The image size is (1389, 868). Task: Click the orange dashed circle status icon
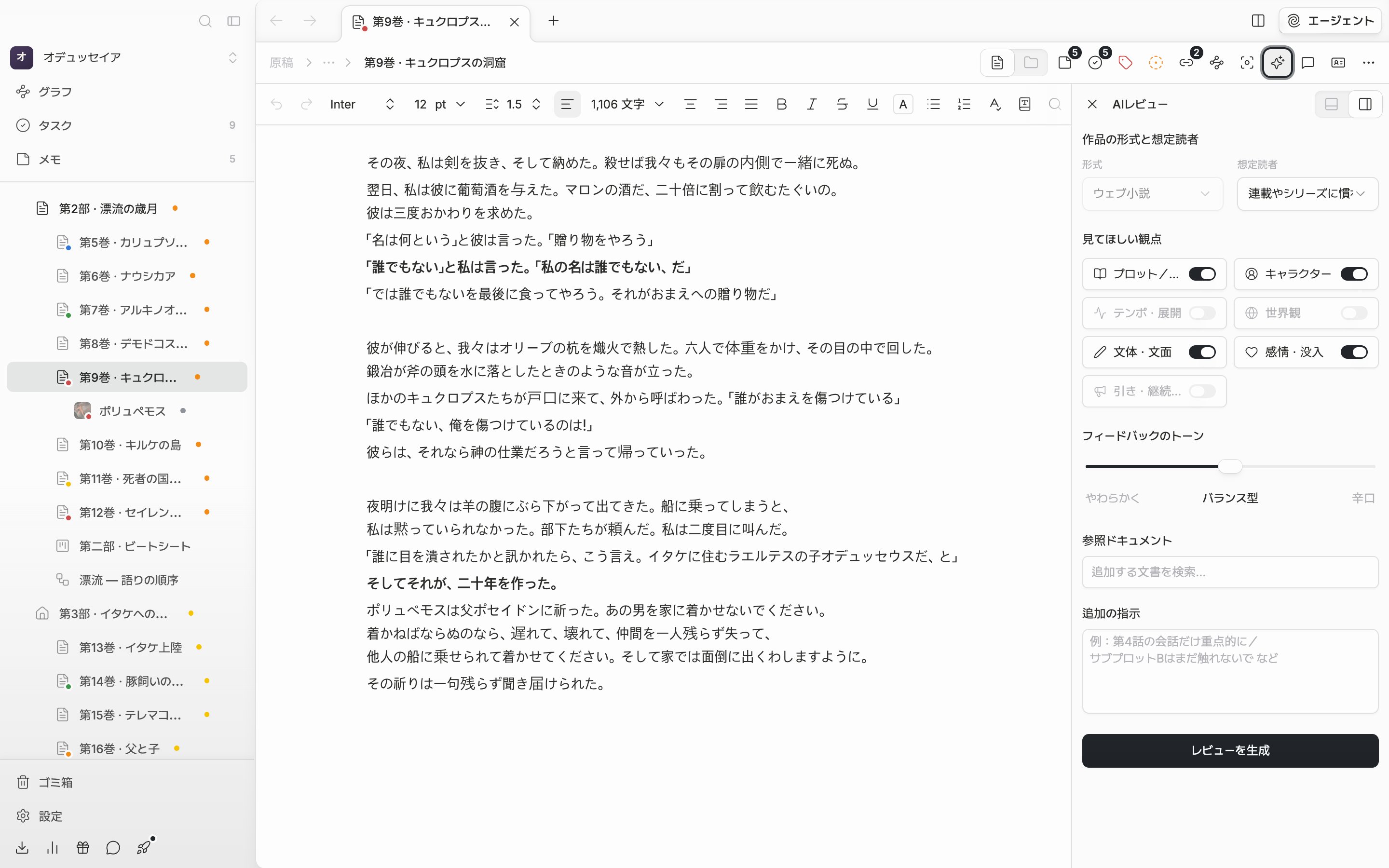(1156, 62)
